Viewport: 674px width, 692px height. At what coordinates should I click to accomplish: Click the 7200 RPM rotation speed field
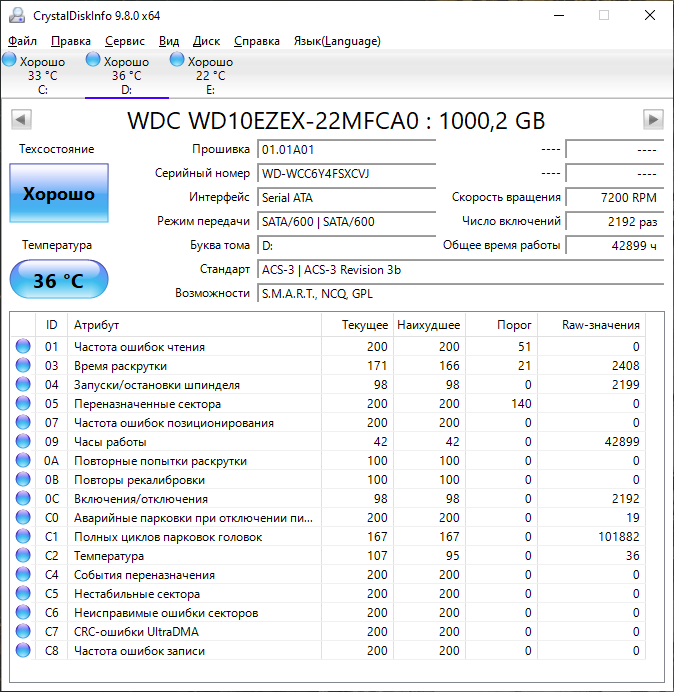coord(614,197)
